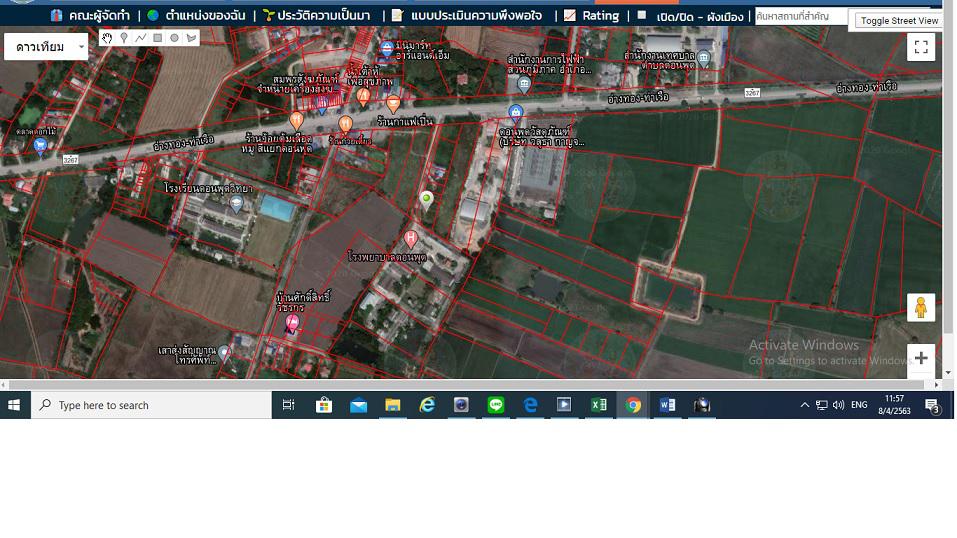
Task: Click the ร้านก๋วยเตี๋ยว restaurant marker
Action: point(345,124)
